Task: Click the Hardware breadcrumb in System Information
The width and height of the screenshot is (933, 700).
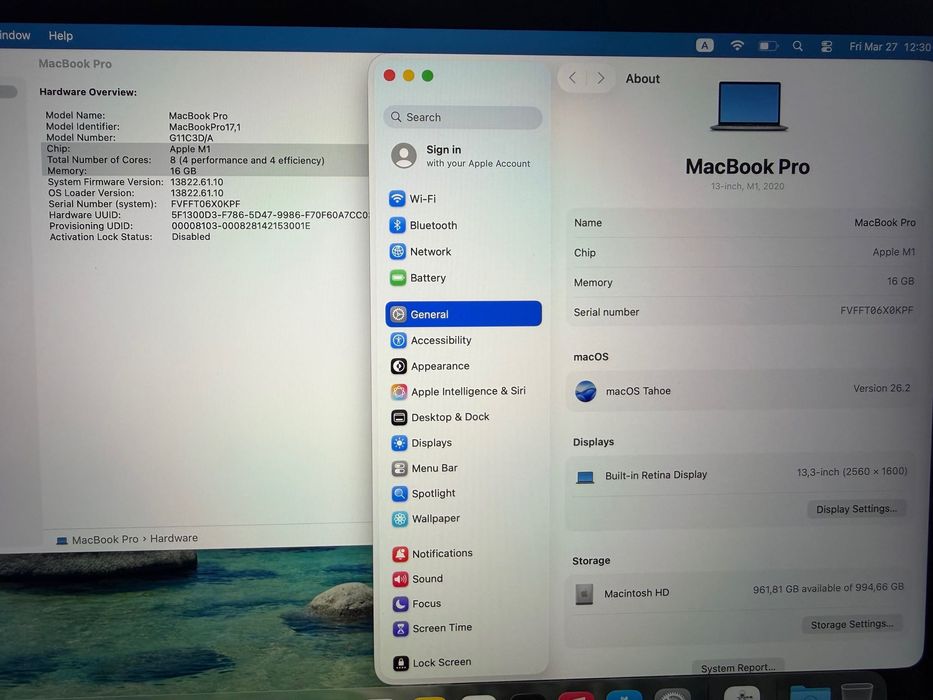Action: point(174,538)
